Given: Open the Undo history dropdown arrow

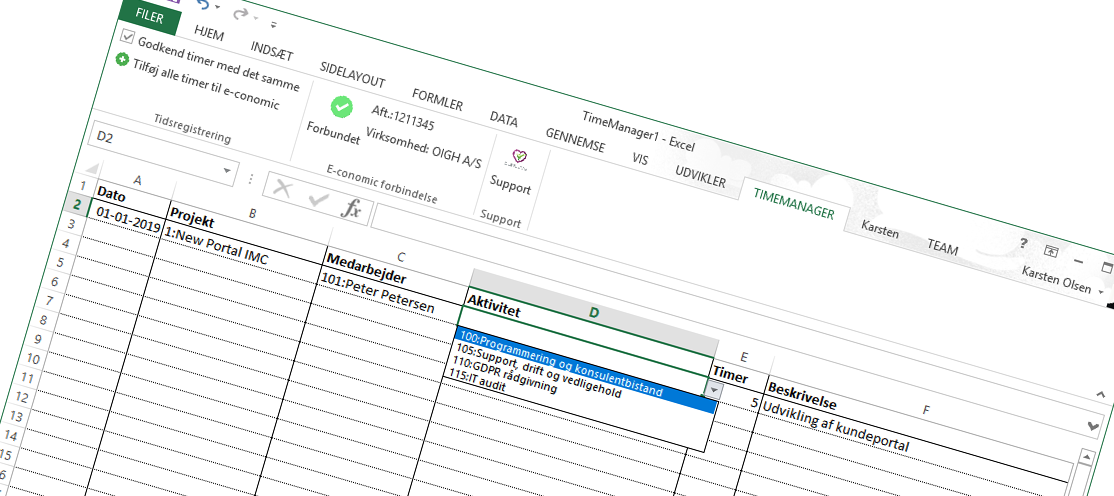Looking at the screenshot, I should point(217,7).
